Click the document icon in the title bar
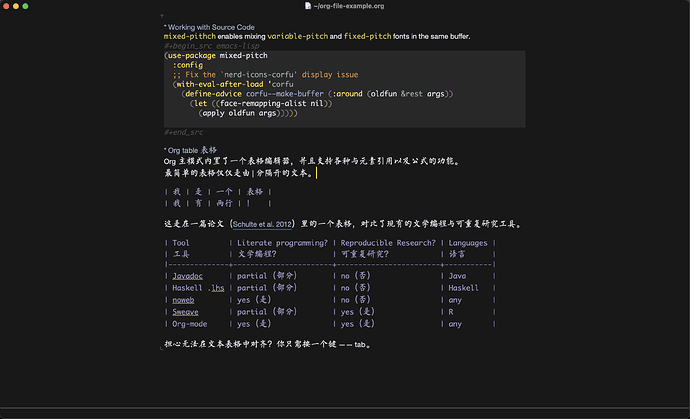Screen dimensions: 690x419 [x=307, y=6]
